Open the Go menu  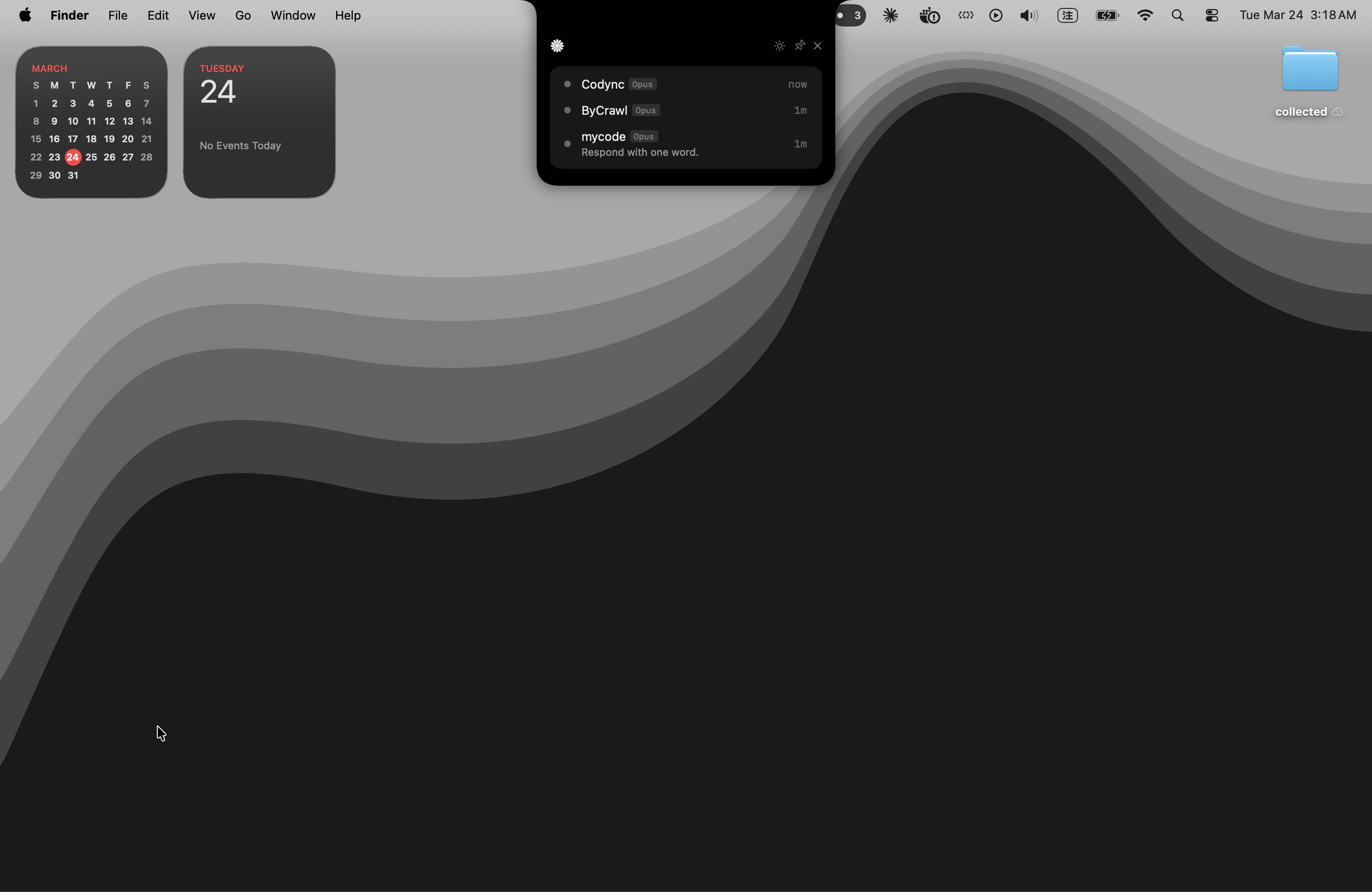click(243, 15)
